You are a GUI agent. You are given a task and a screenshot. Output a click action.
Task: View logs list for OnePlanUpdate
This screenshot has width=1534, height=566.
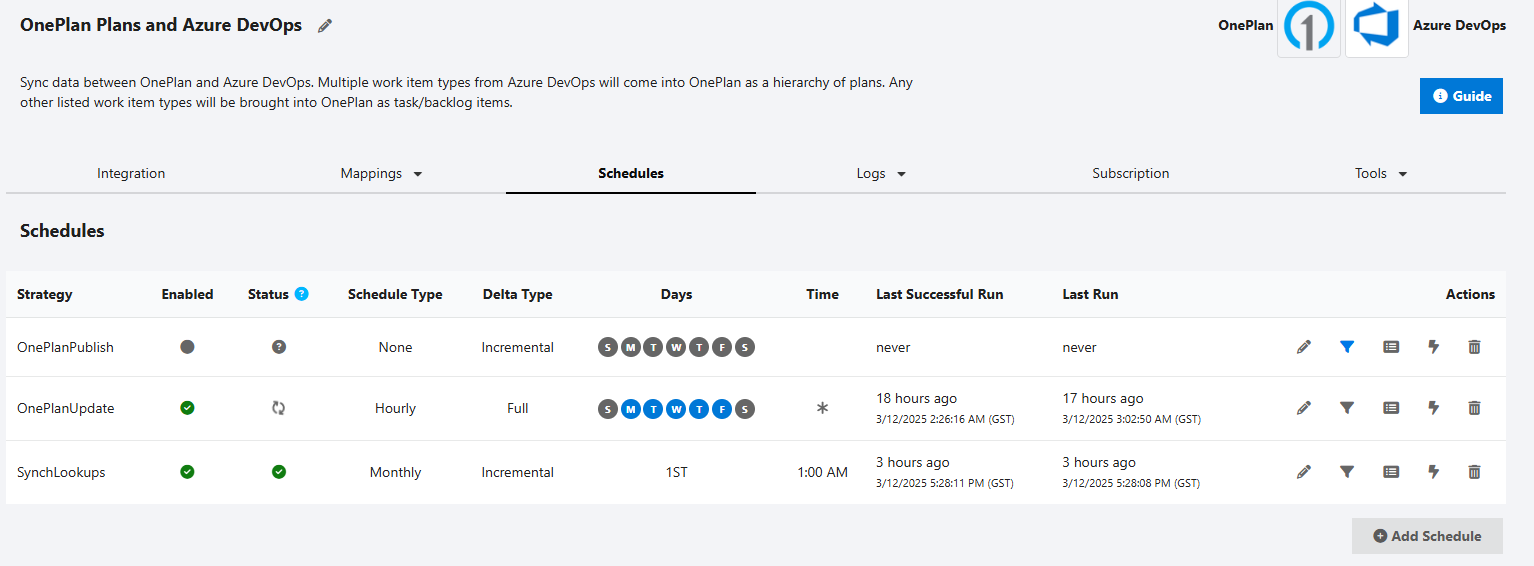(1391, 408)
